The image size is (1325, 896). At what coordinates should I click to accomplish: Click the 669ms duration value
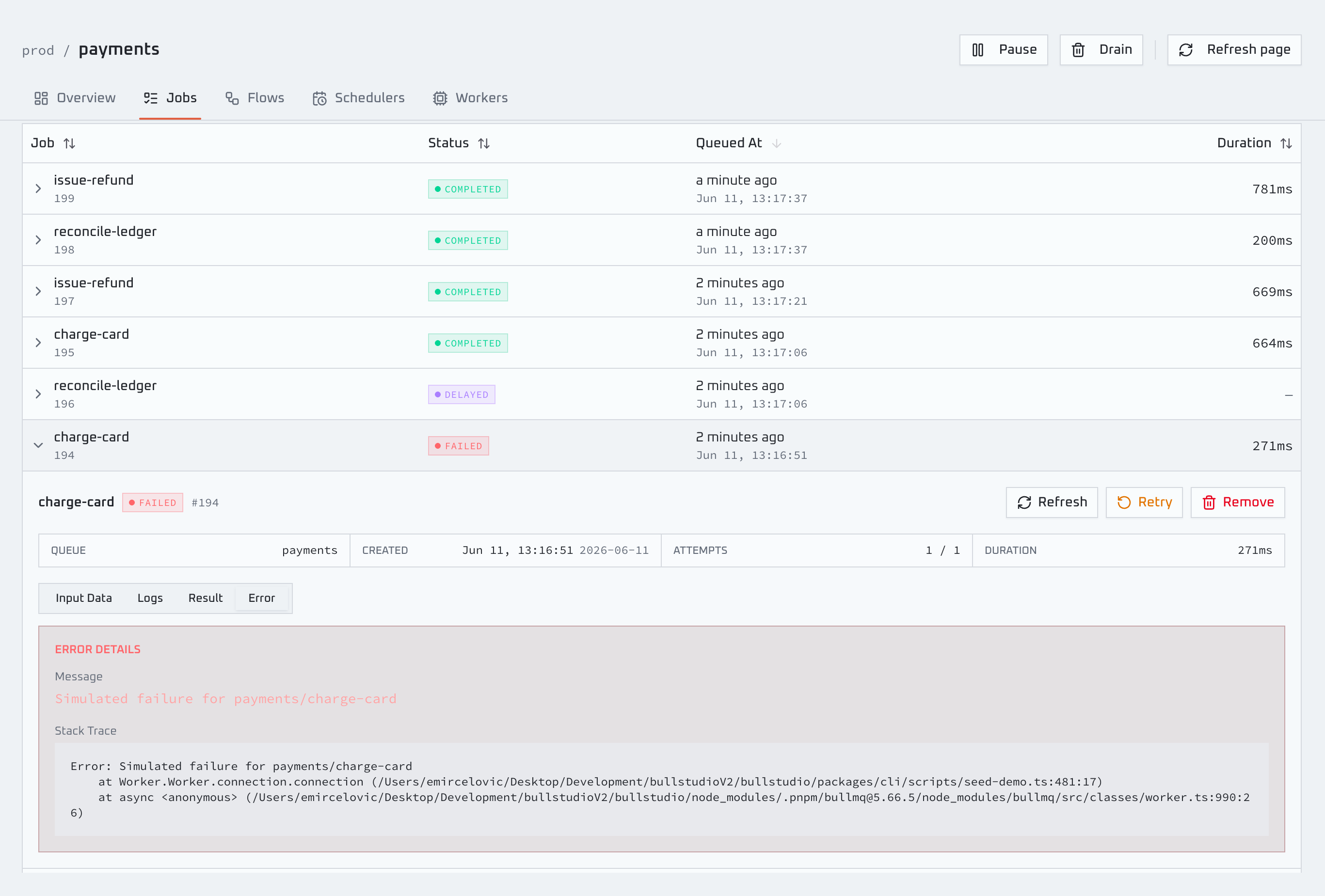1272,292
